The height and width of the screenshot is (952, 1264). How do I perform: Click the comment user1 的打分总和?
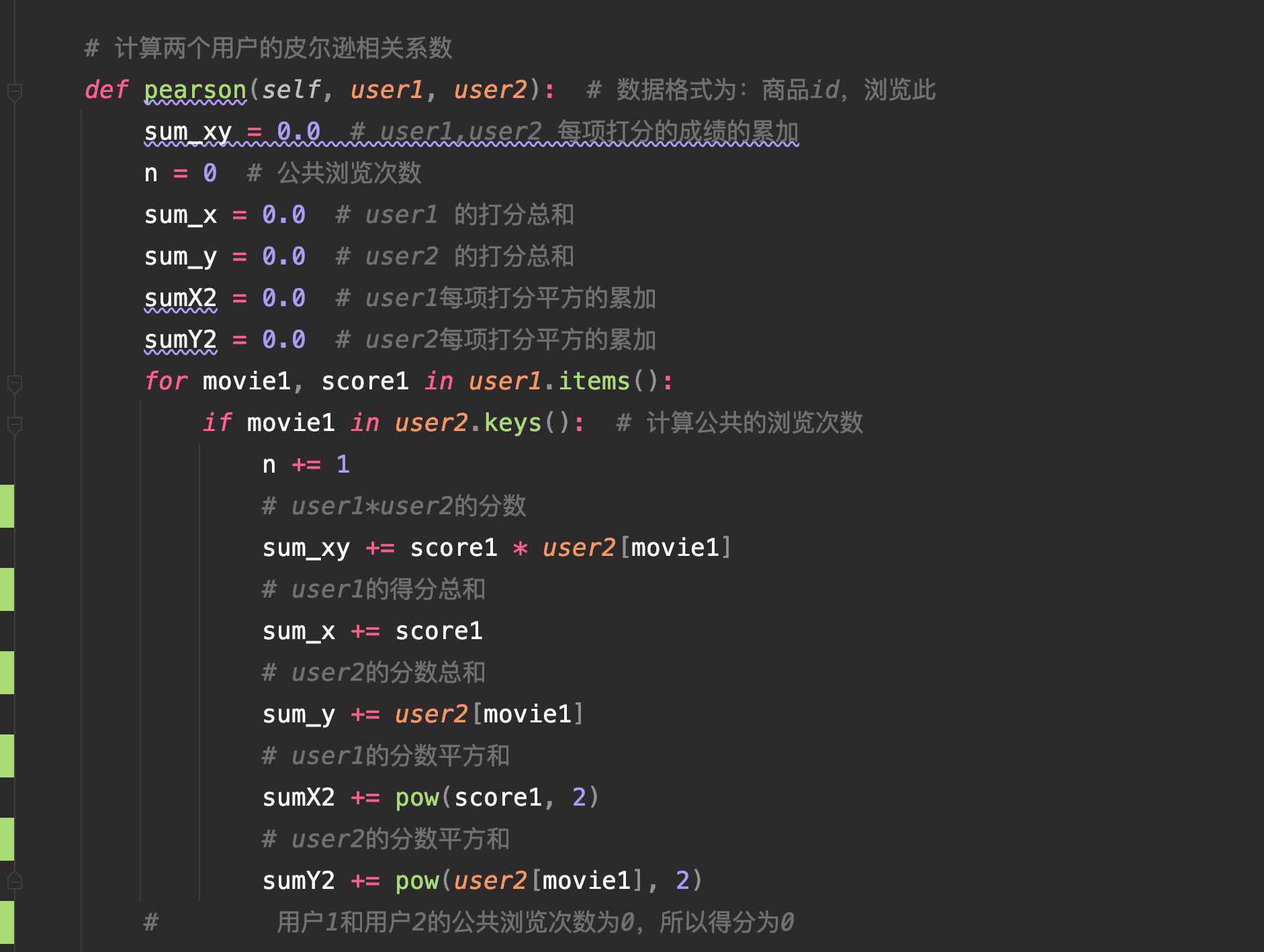point(455,215)
